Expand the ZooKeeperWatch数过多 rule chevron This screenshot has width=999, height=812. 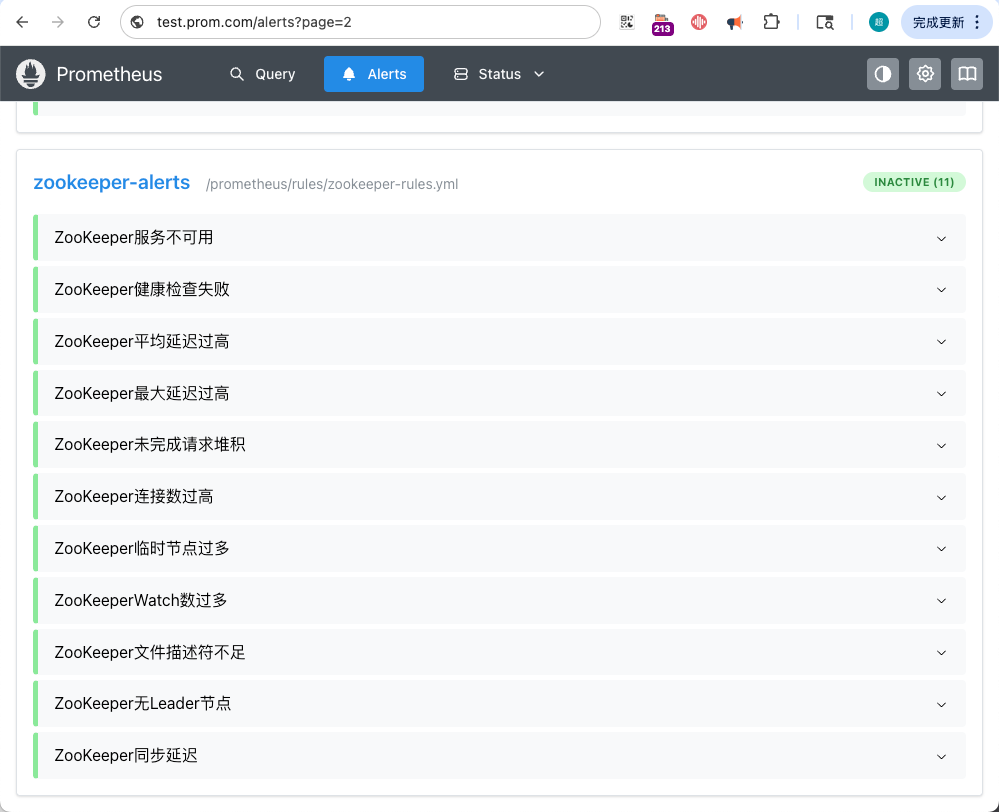[941, 601]
